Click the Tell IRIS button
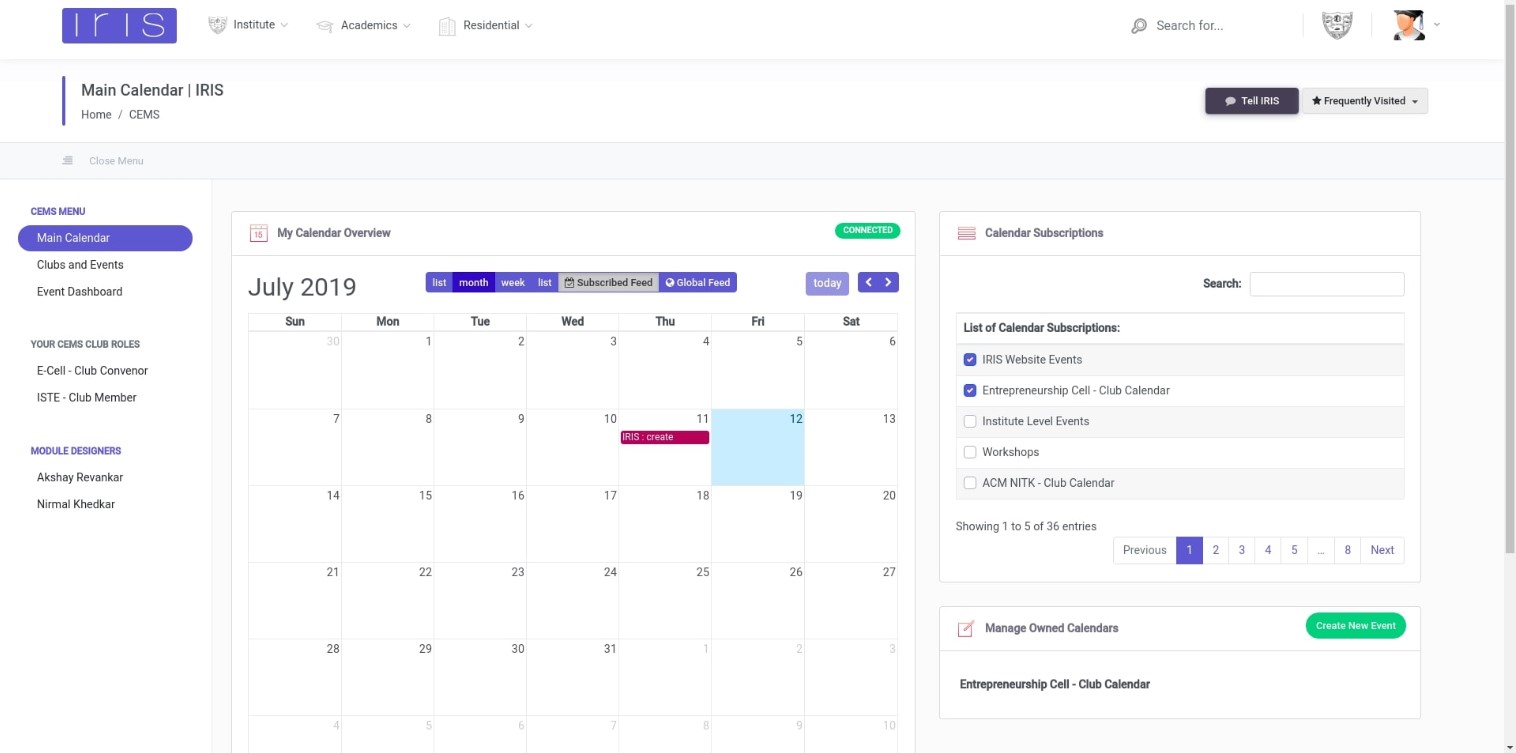Screen dimensions: 1516x753 [x=1252, y=101]
